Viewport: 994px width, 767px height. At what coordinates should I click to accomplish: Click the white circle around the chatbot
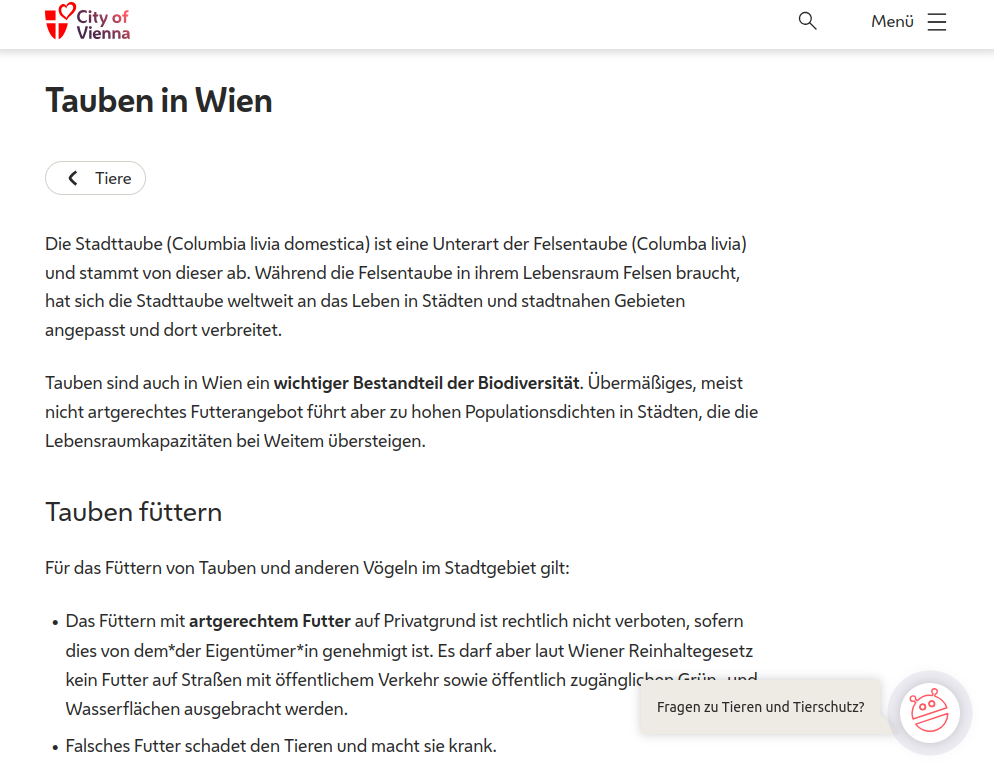[x=929, y=711]
